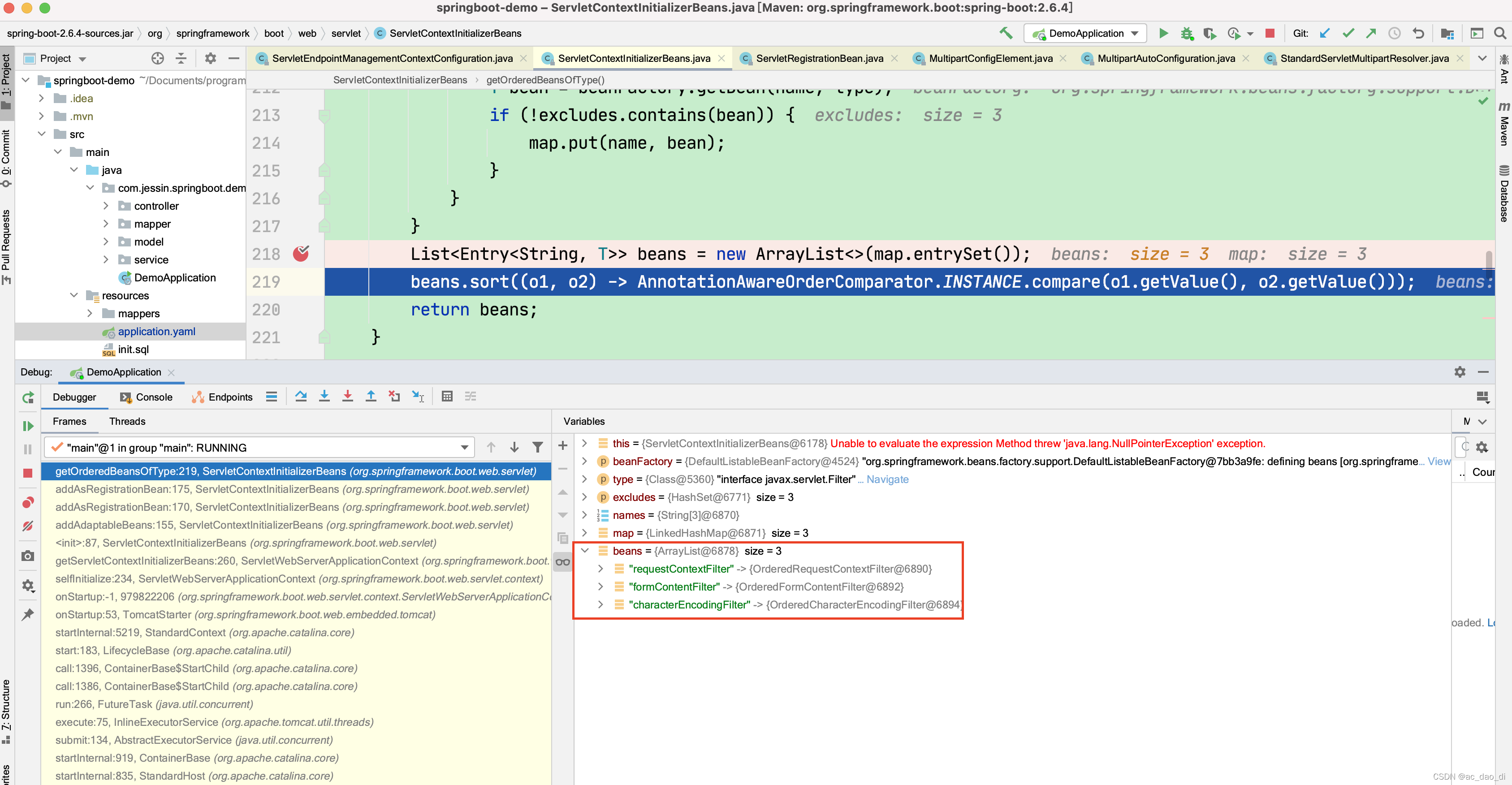Open the ServletRegistrationBean.java editor tab
This screenshot has width=1512, height=785.
pyautogui.click(x=819, y=58)
